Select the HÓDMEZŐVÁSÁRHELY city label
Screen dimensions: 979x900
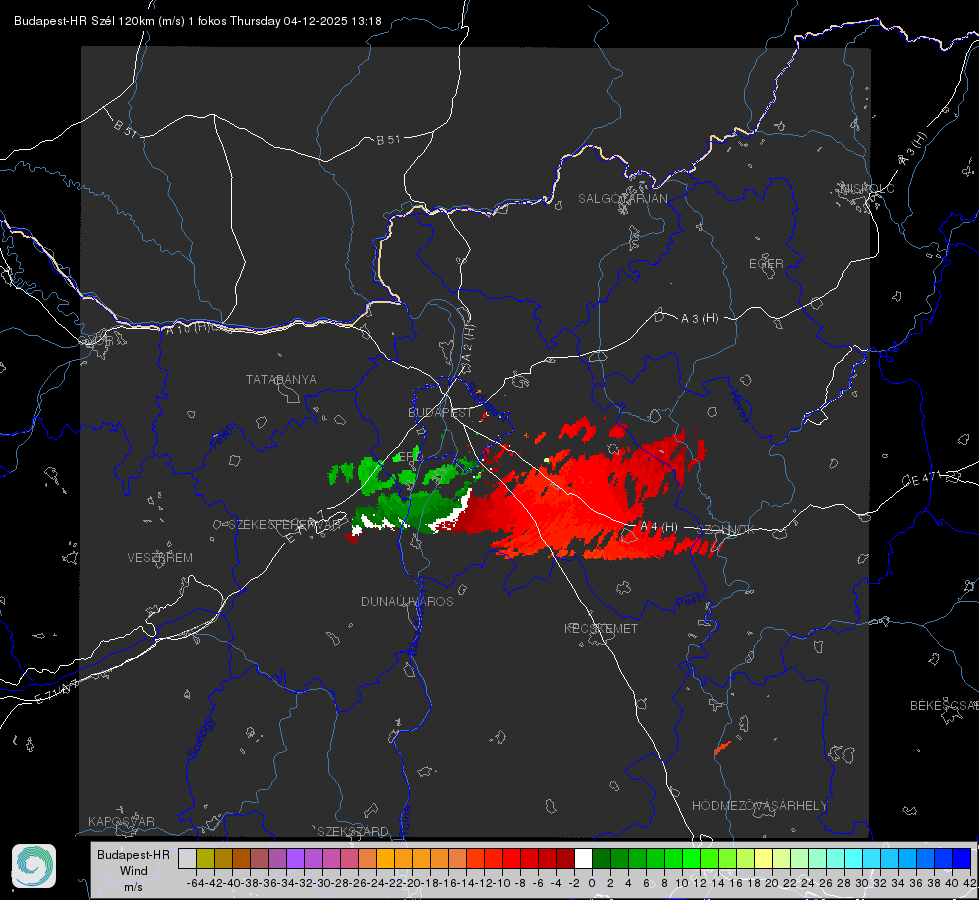pyautogui.click(x=759, y=806)
